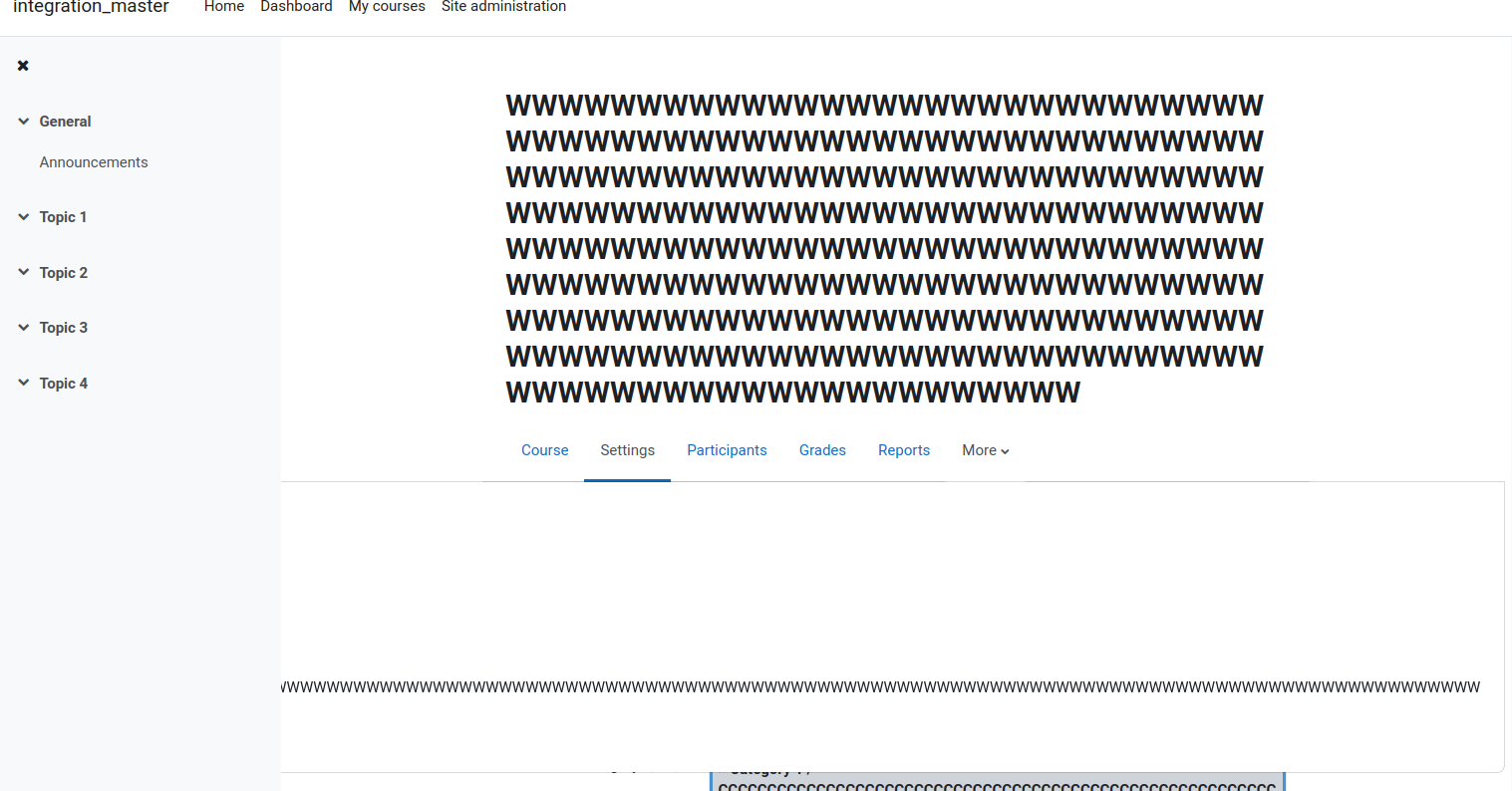Collapse the Topic 3 section chevron

click(x=24, y=328)
